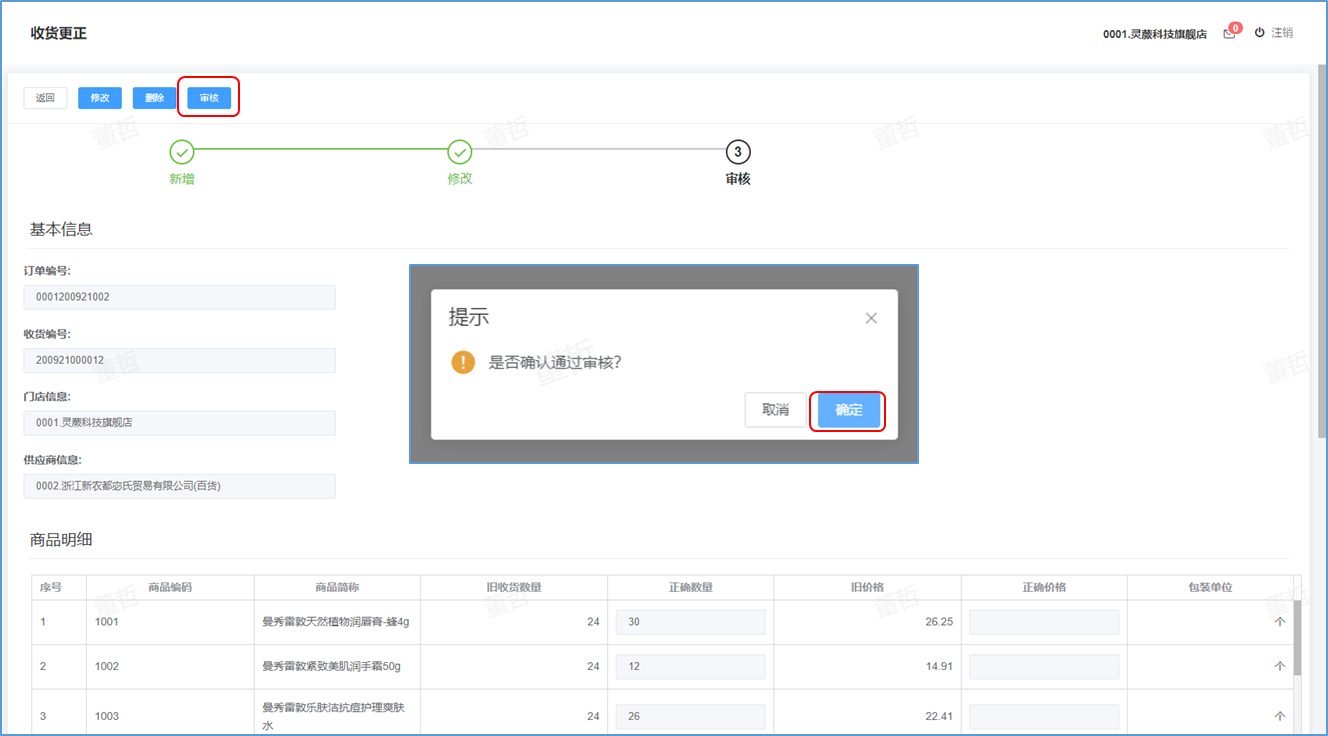Click the 新增 step checkmark circle
1328x736 pixels.
182,152
